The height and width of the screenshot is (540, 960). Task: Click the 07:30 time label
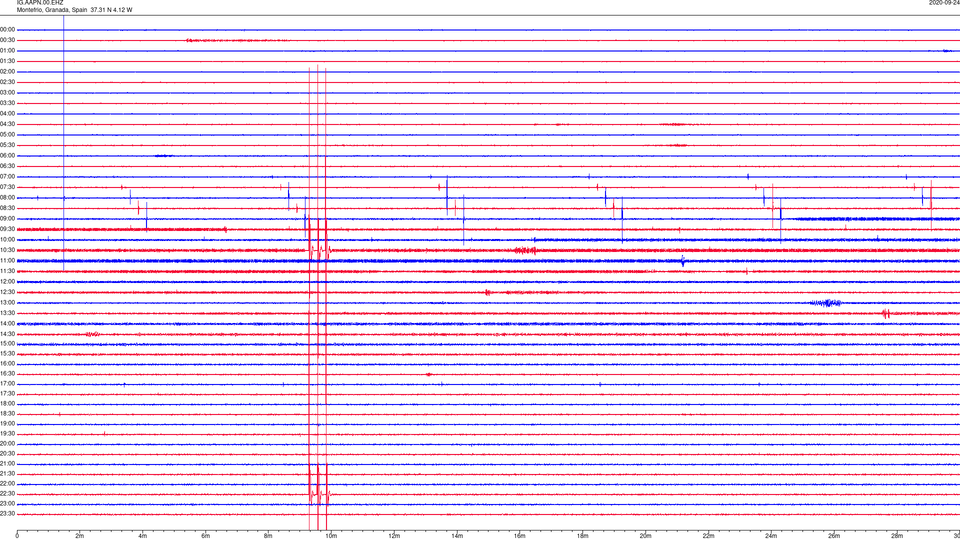(x=8, y=187)
